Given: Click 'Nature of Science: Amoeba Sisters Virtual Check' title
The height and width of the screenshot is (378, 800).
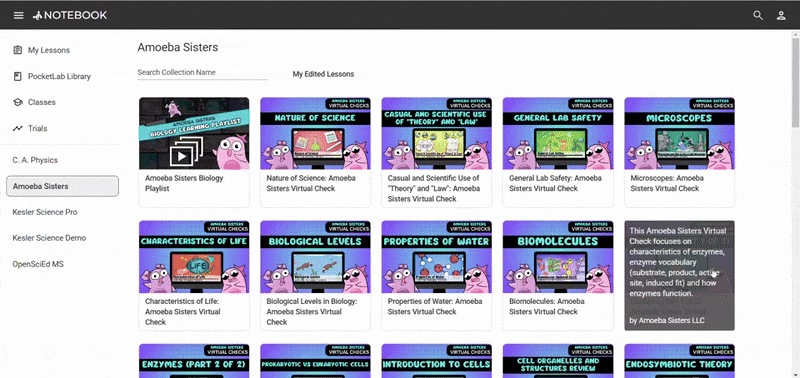Looking at the screenshot, I should [311, 184].
